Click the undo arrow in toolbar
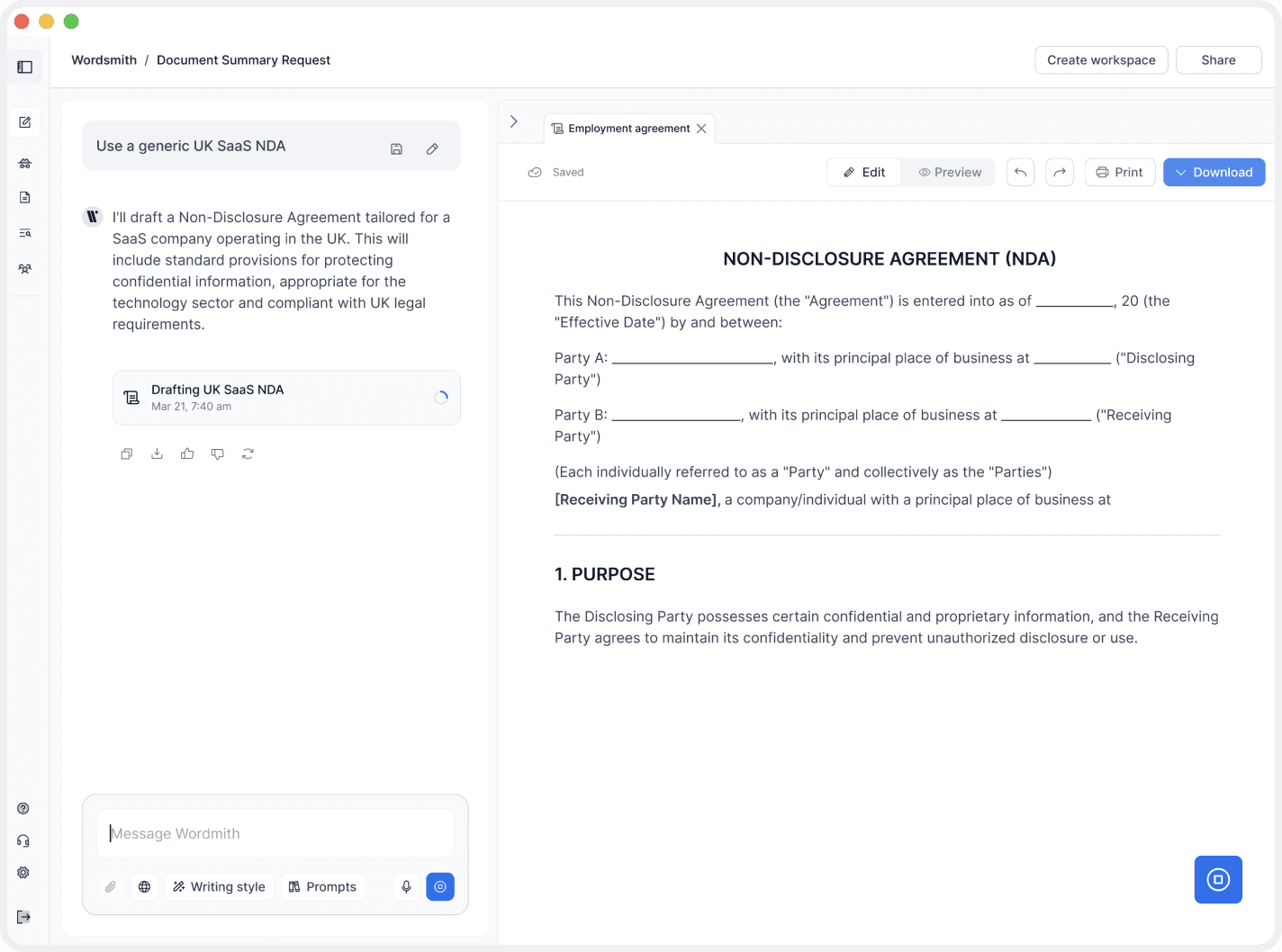Screen dimensions: 1282x952 coord(1020,173)
